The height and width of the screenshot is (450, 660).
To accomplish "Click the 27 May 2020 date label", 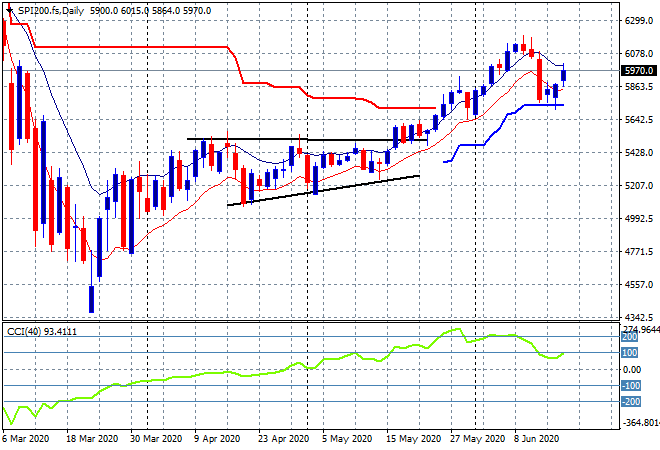I will coord(477,439).
